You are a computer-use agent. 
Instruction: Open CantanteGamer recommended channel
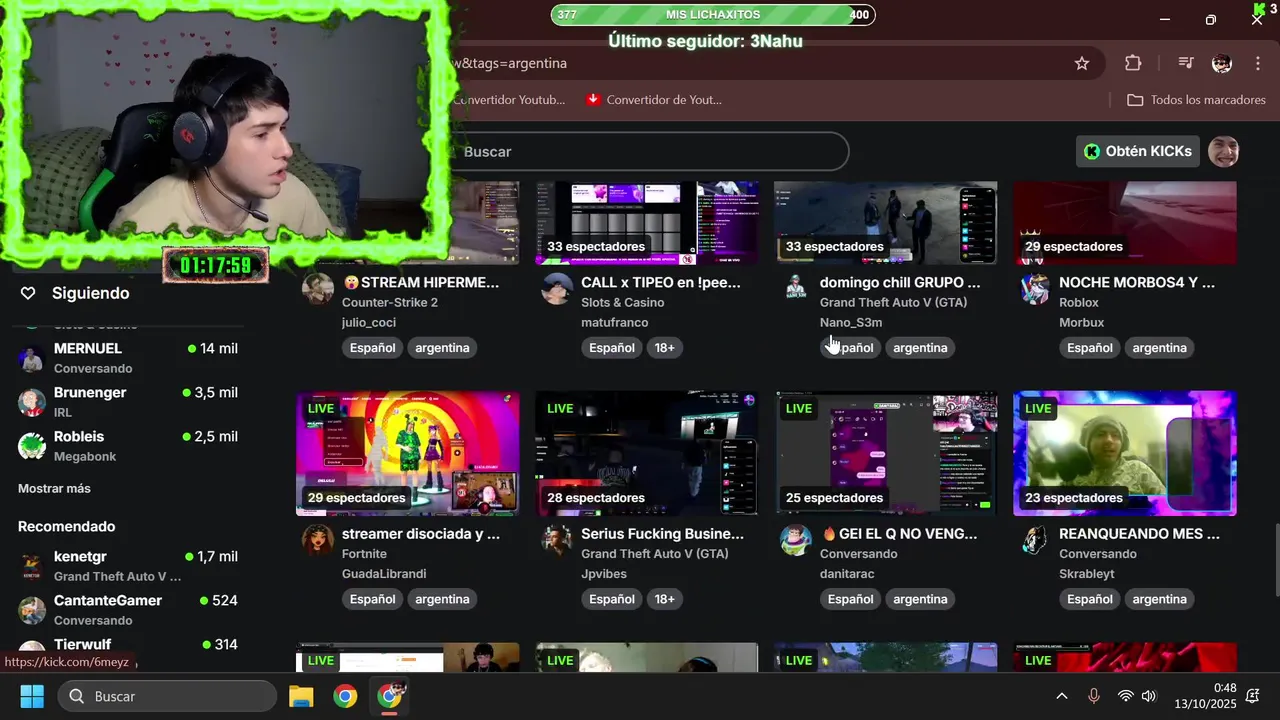[128, 610]
